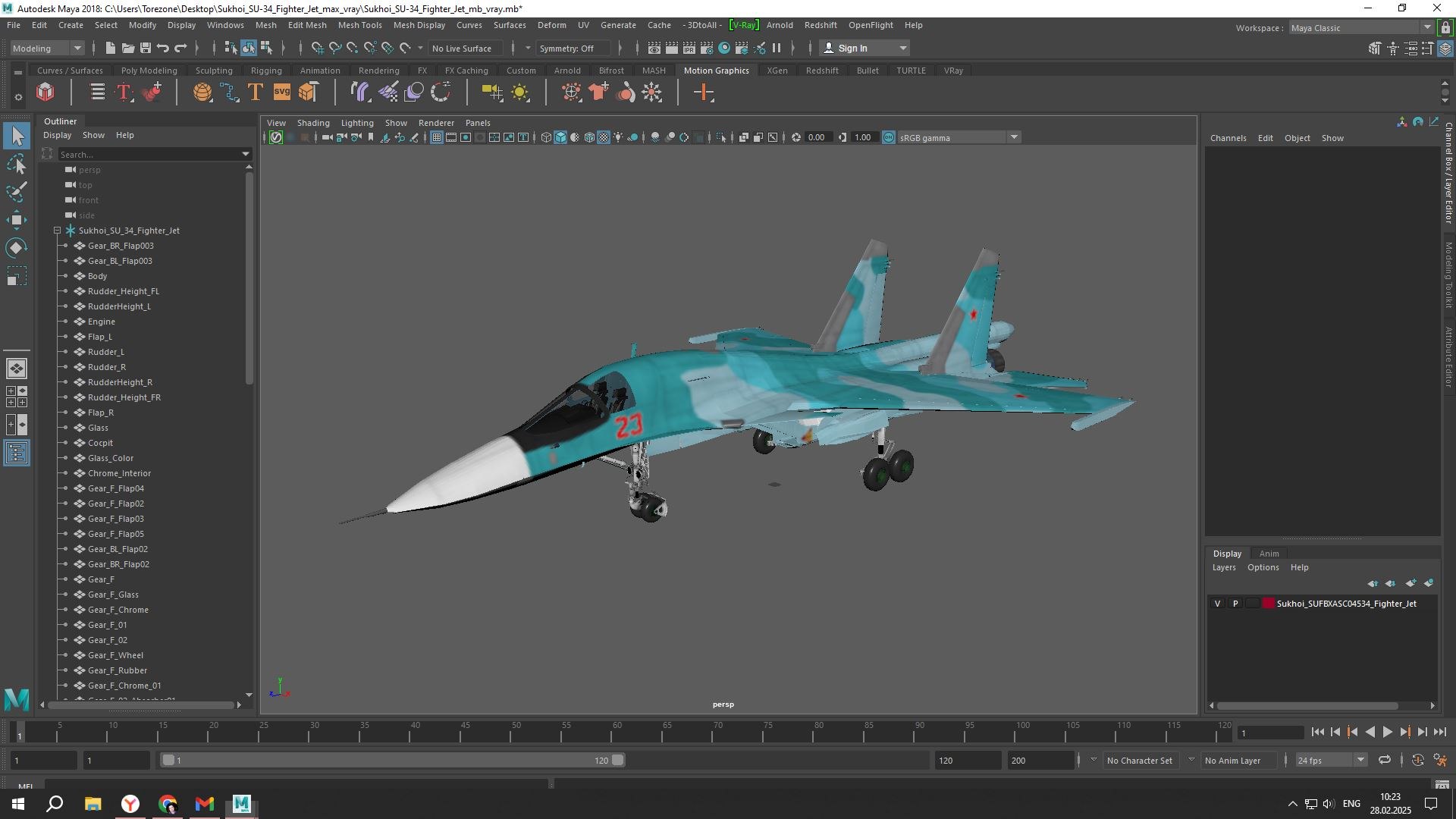Toggle sRGB gamma color management button
Viewport: 1456px width, 819px height.
[x=888, y=137]
